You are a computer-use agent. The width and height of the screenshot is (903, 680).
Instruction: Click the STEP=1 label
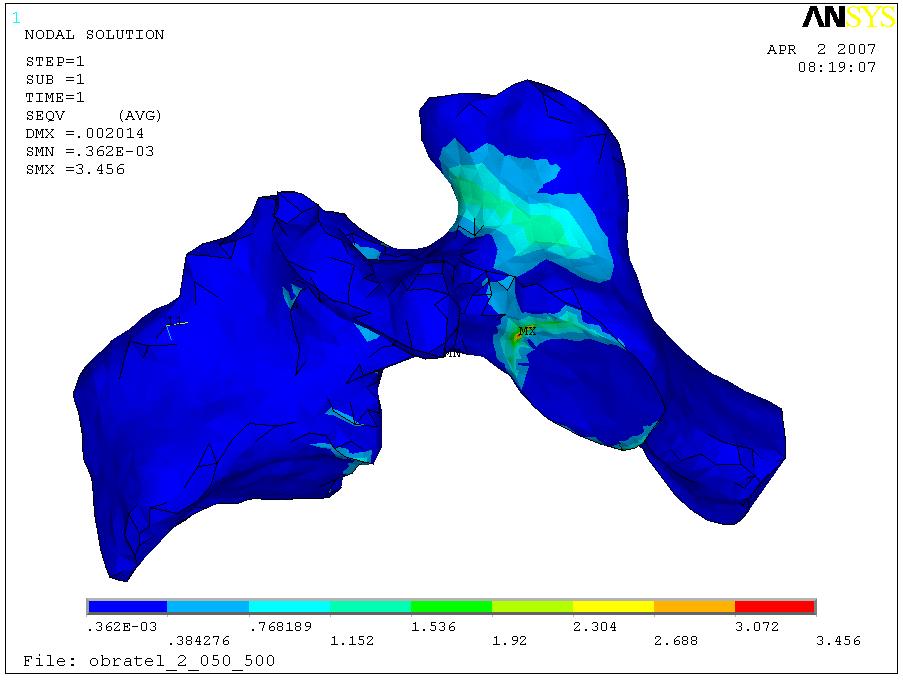[55, 61]
